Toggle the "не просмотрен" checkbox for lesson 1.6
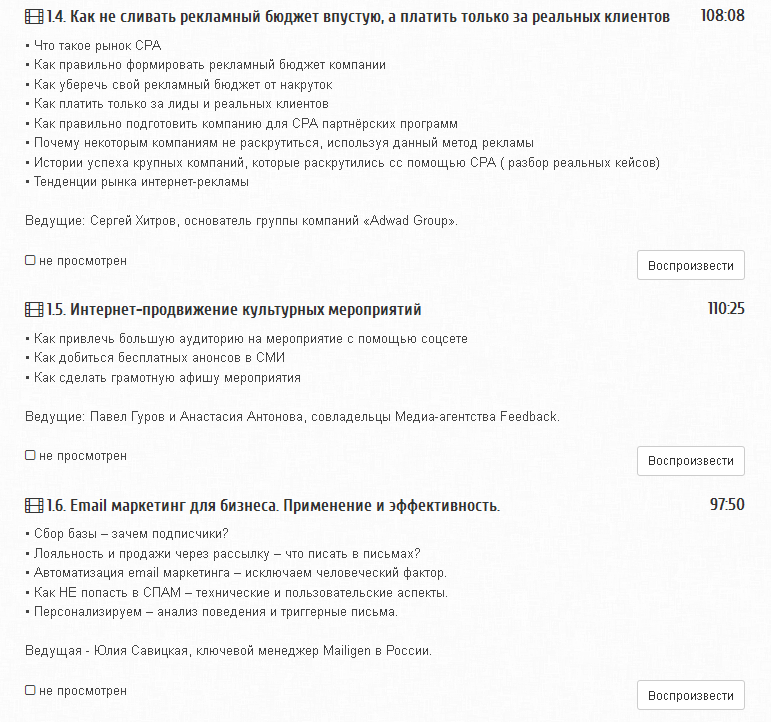The image size is (771, 722). [30, 691]
